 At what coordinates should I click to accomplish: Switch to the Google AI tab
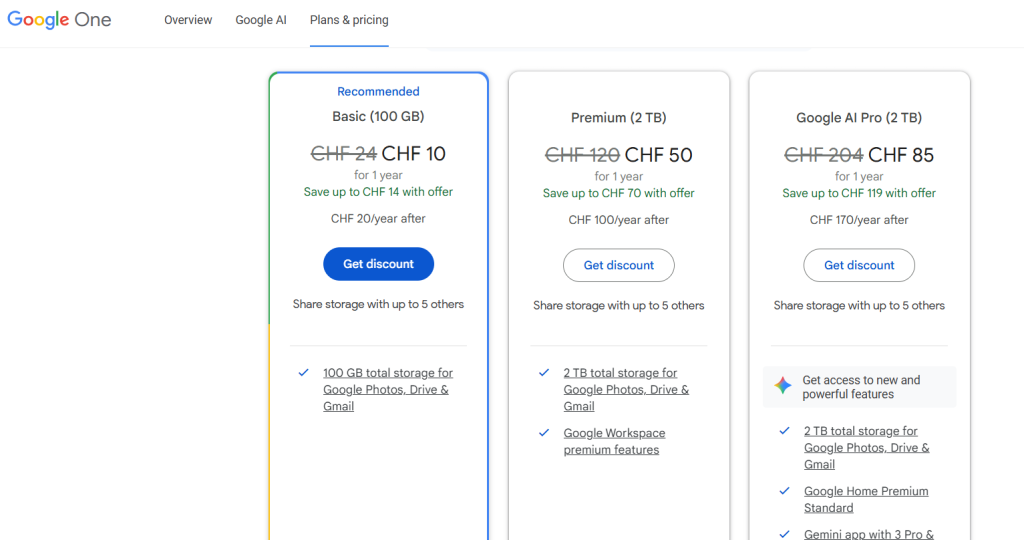[261, 20]
